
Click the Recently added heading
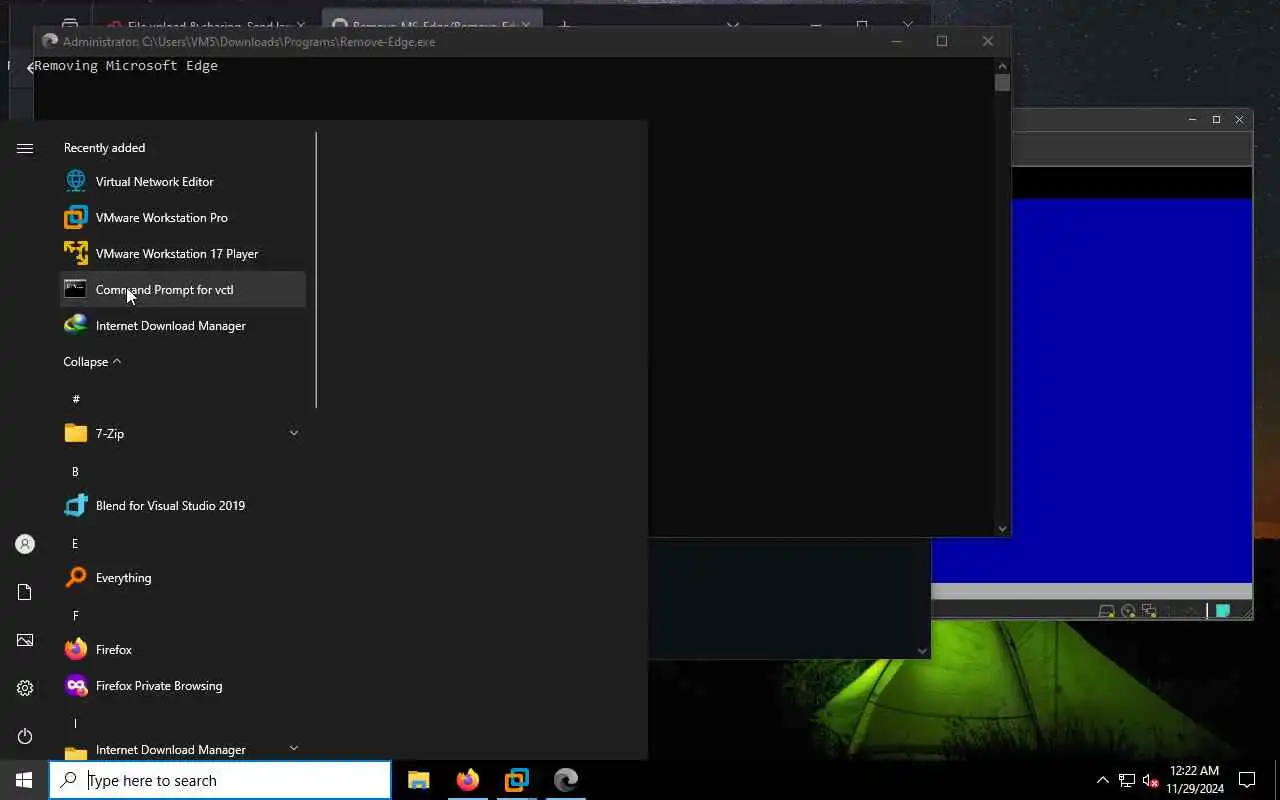coord(104,147)
